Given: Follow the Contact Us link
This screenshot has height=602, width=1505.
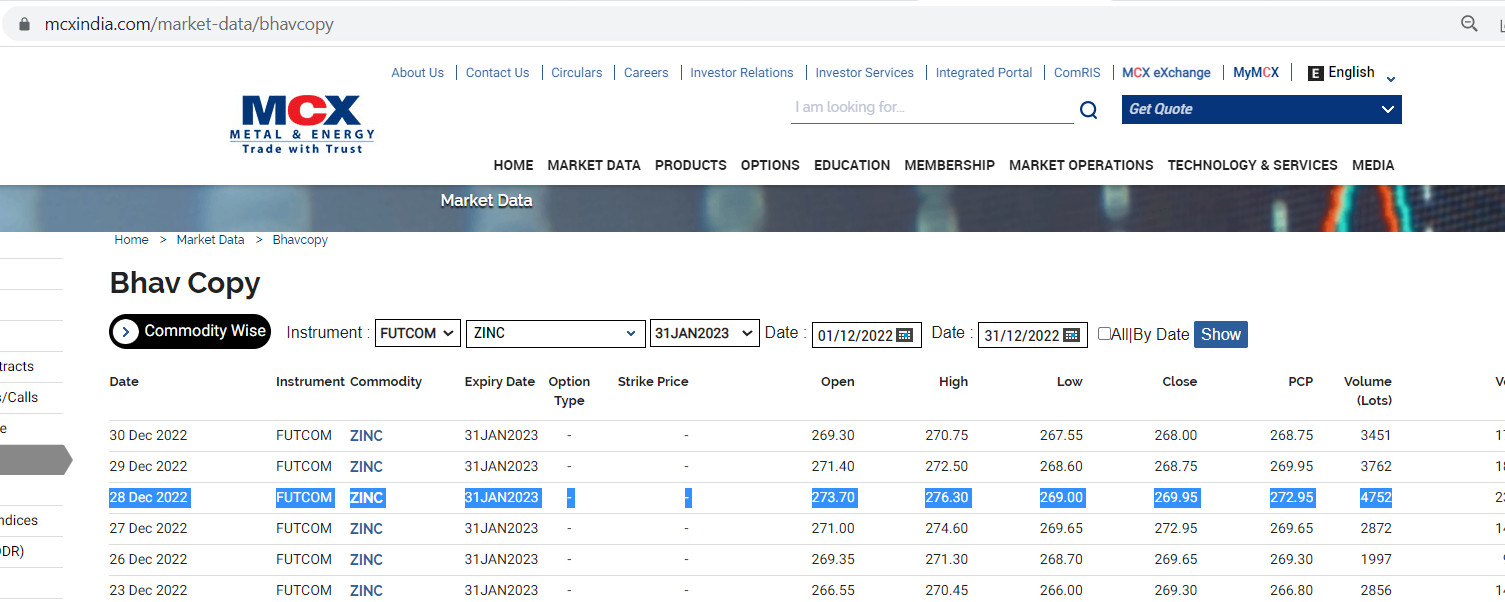Looking at the screenshot, I should click(497, 73).
